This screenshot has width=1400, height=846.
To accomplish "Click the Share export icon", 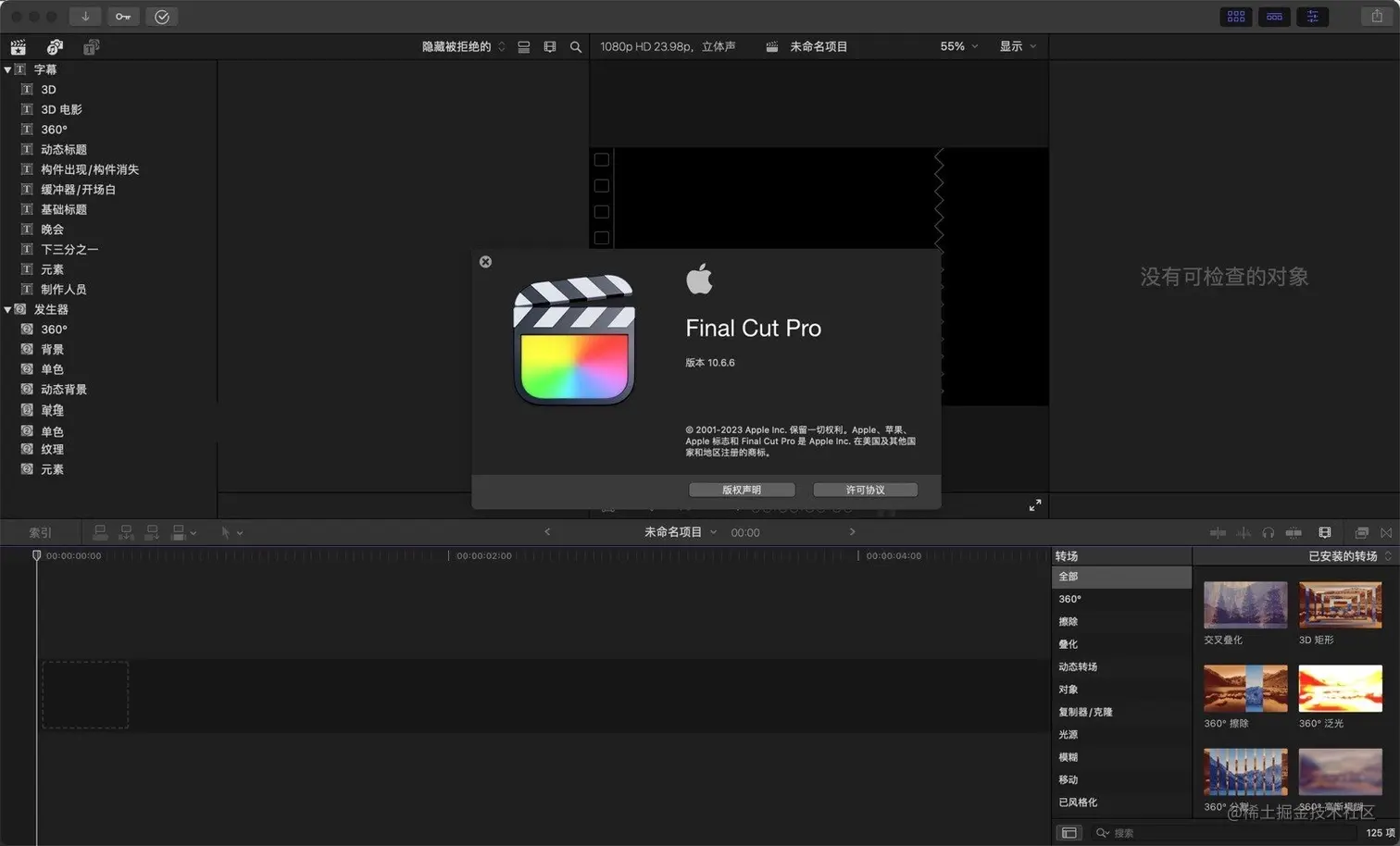I will 1377,16.
